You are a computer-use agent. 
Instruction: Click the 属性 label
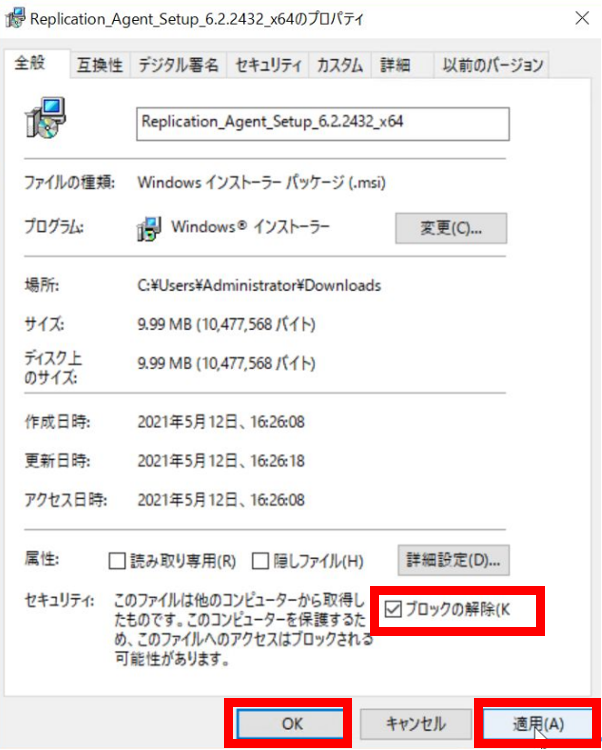[x=42, y=559]
